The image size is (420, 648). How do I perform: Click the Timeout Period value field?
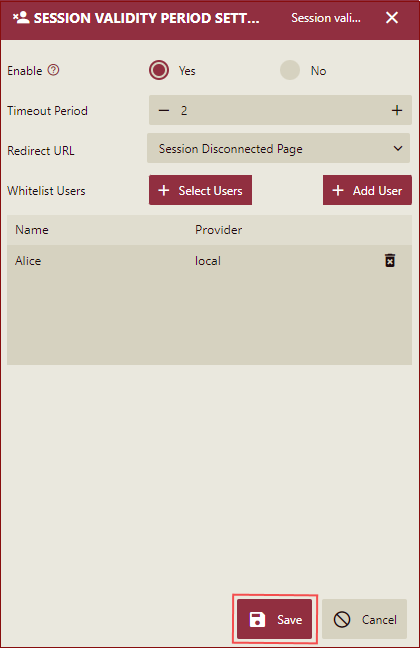point(280,110)
